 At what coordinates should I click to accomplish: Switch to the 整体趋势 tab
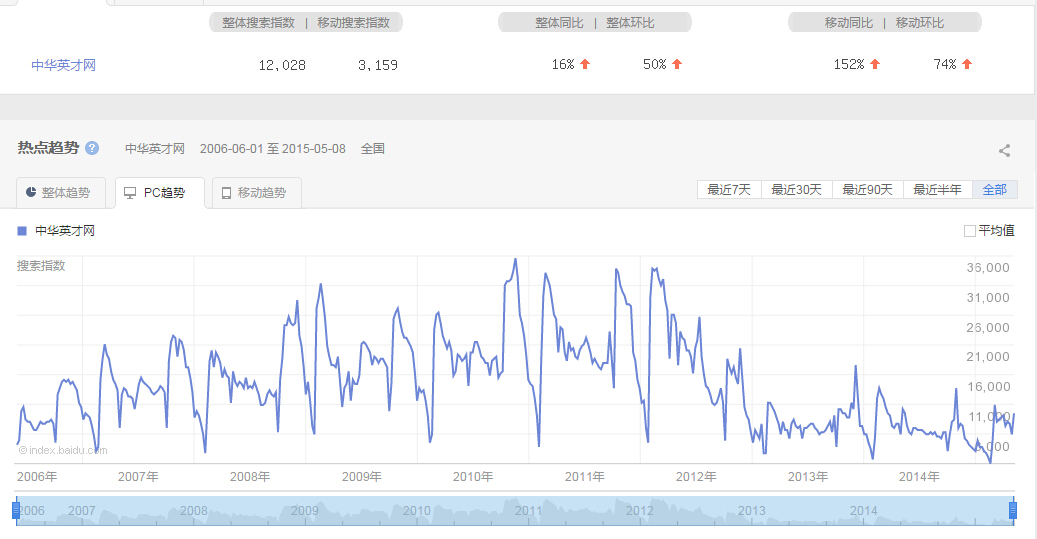click(61, 192)
